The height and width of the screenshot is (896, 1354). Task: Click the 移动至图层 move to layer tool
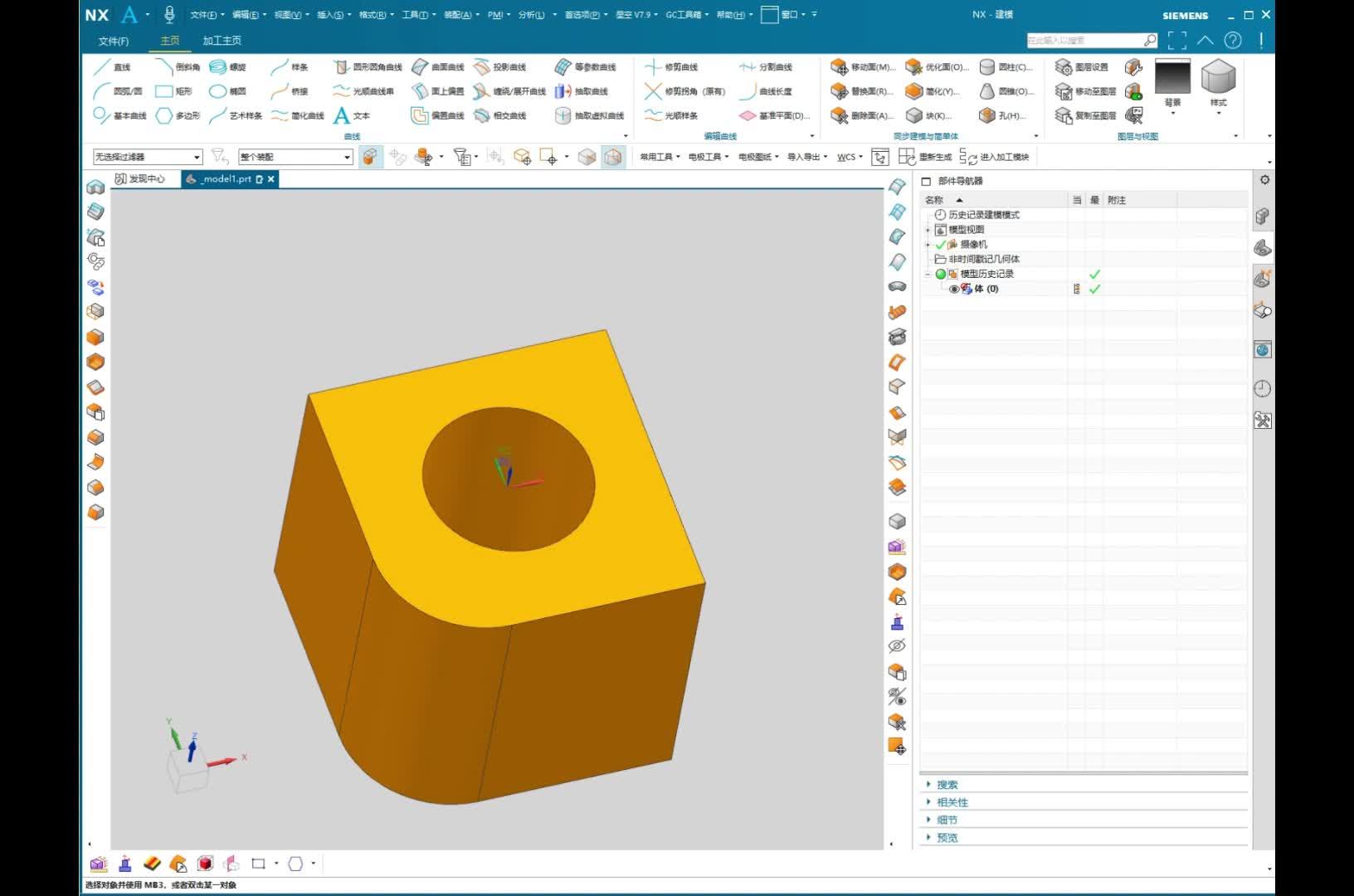pos(1085,91)
